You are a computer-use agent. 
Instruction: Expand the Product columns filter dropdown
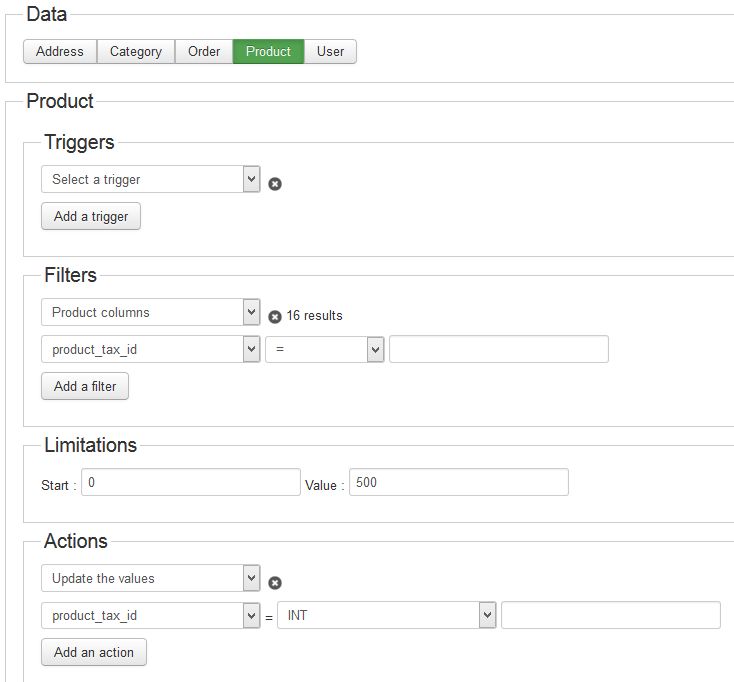click(x=151, y=312)
